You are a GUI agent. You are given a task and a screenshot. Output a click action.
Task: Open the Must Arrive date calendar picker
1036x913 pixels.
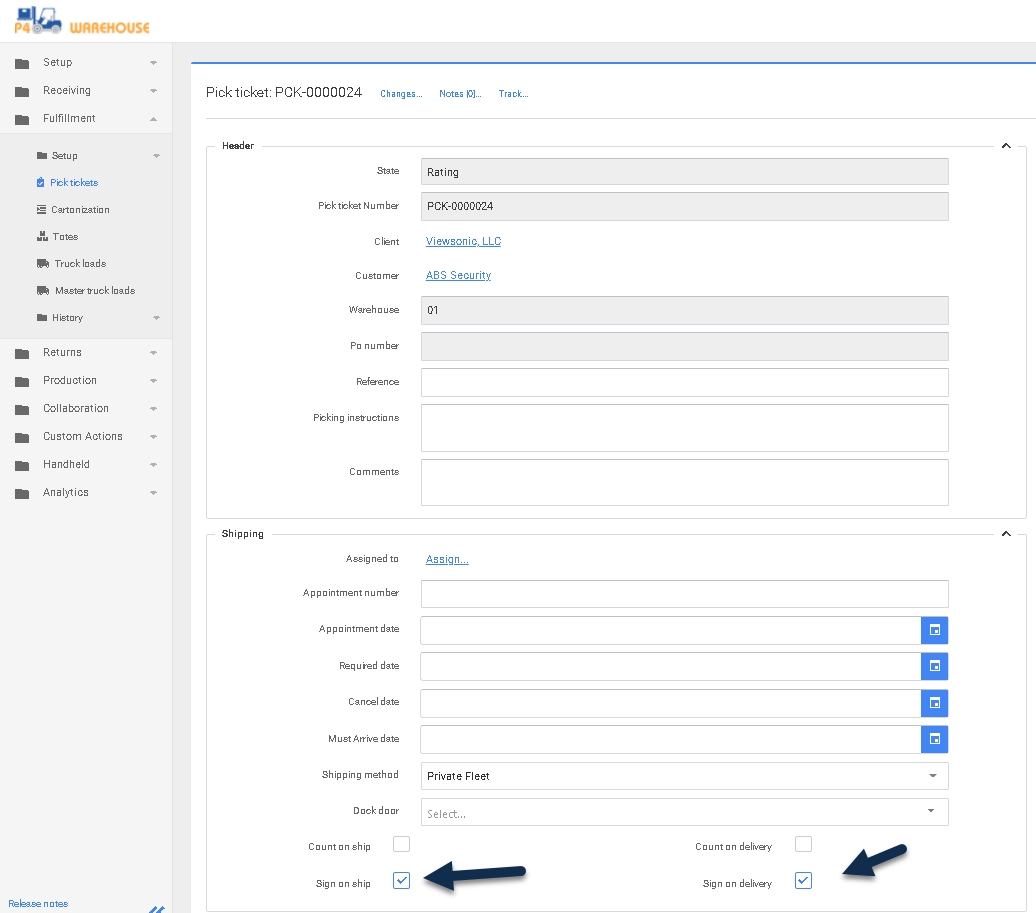[x=934, y=739]
